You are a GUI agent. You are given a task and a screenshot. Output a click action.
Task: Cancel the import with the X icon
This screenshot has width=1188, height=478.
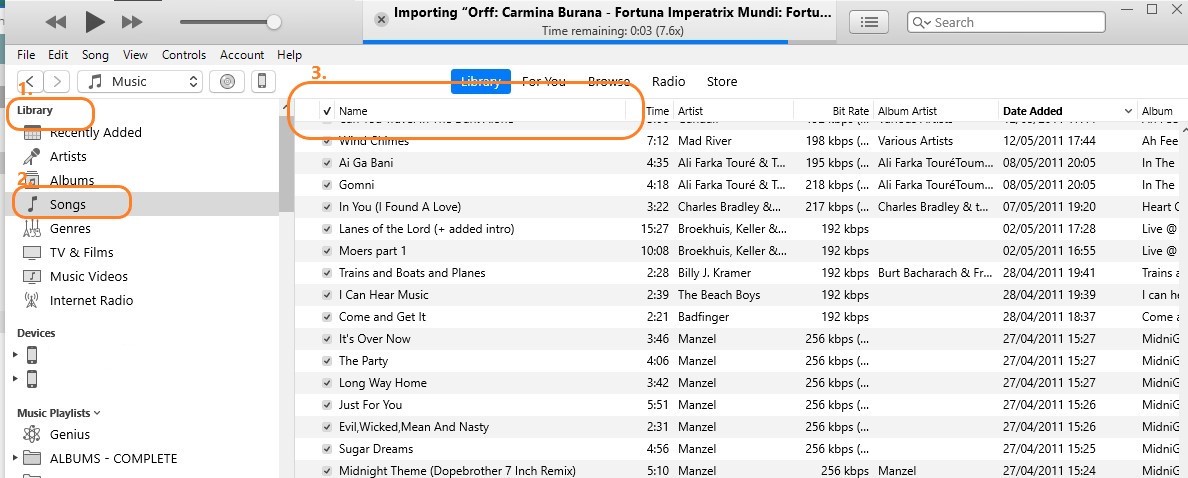pos(379,19)
